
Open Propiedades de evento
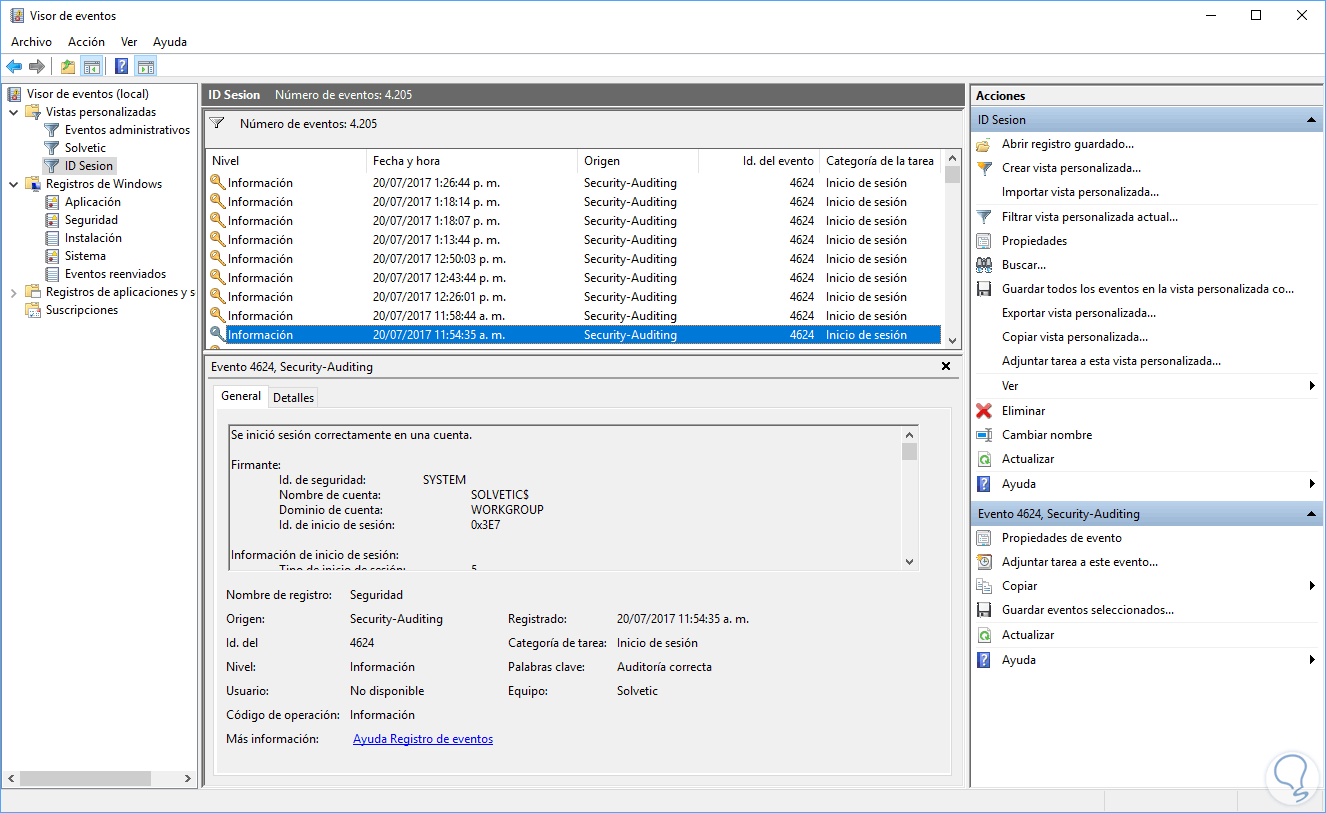[1062, 538]
